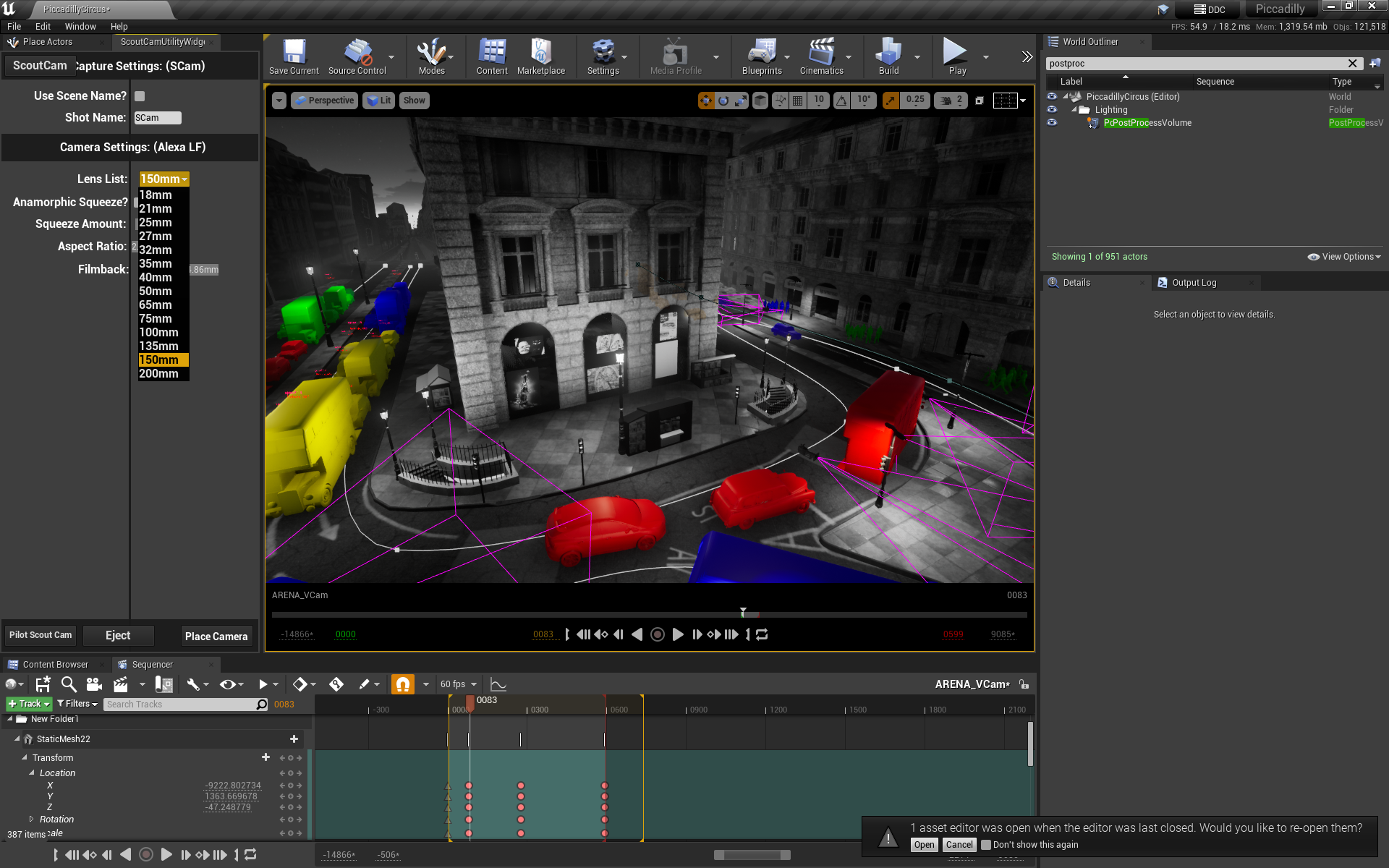Click Open in the re-open notification

[x=924, y=845]
